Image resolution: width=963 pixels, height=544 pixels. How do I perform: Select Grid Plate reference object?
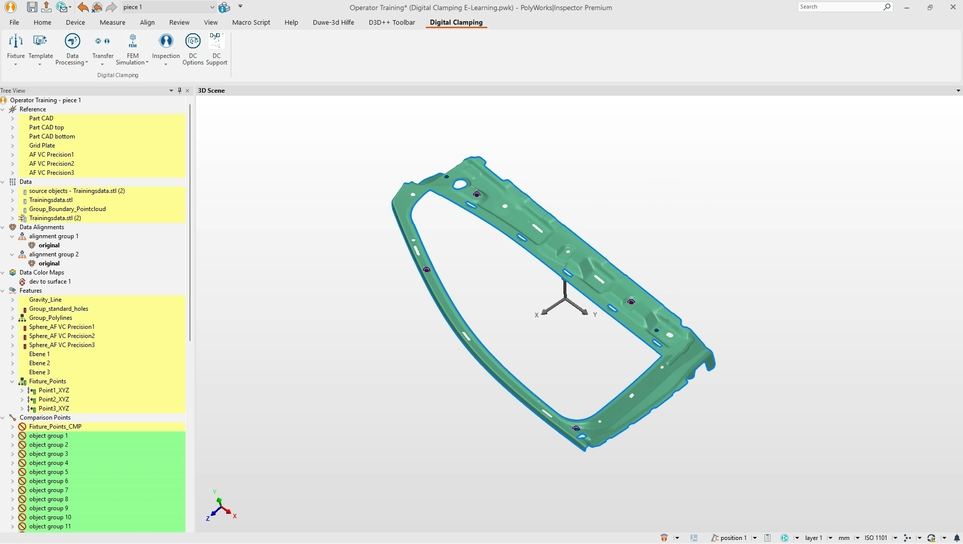coord(42,146)
